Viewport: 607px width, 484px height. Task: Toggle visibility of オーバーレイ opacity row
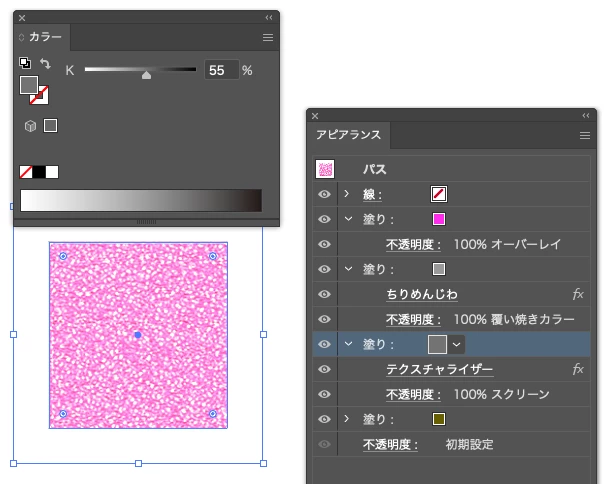click(x=324, y=244)
